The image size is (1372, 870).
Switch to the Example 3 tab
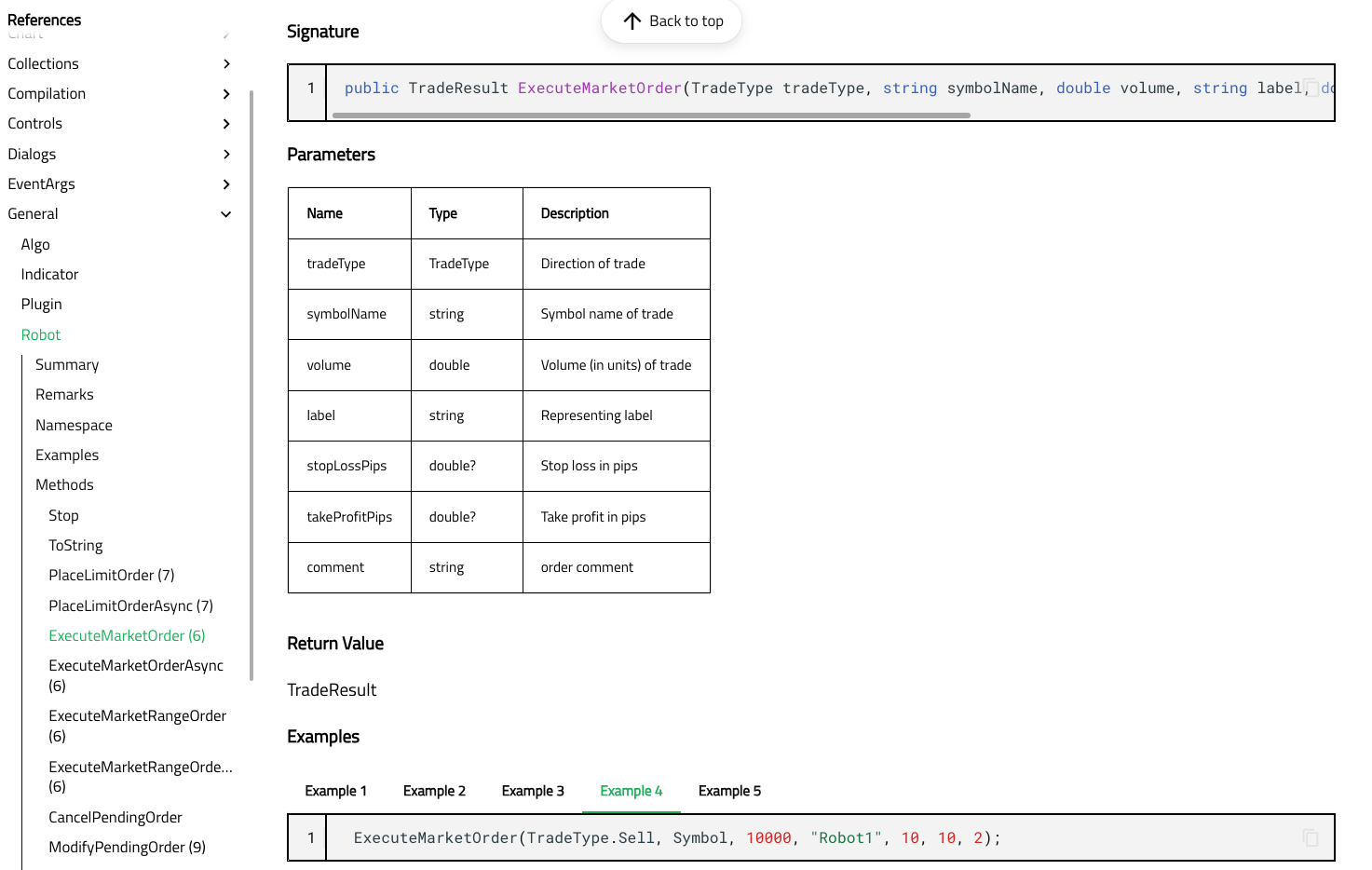533,791
